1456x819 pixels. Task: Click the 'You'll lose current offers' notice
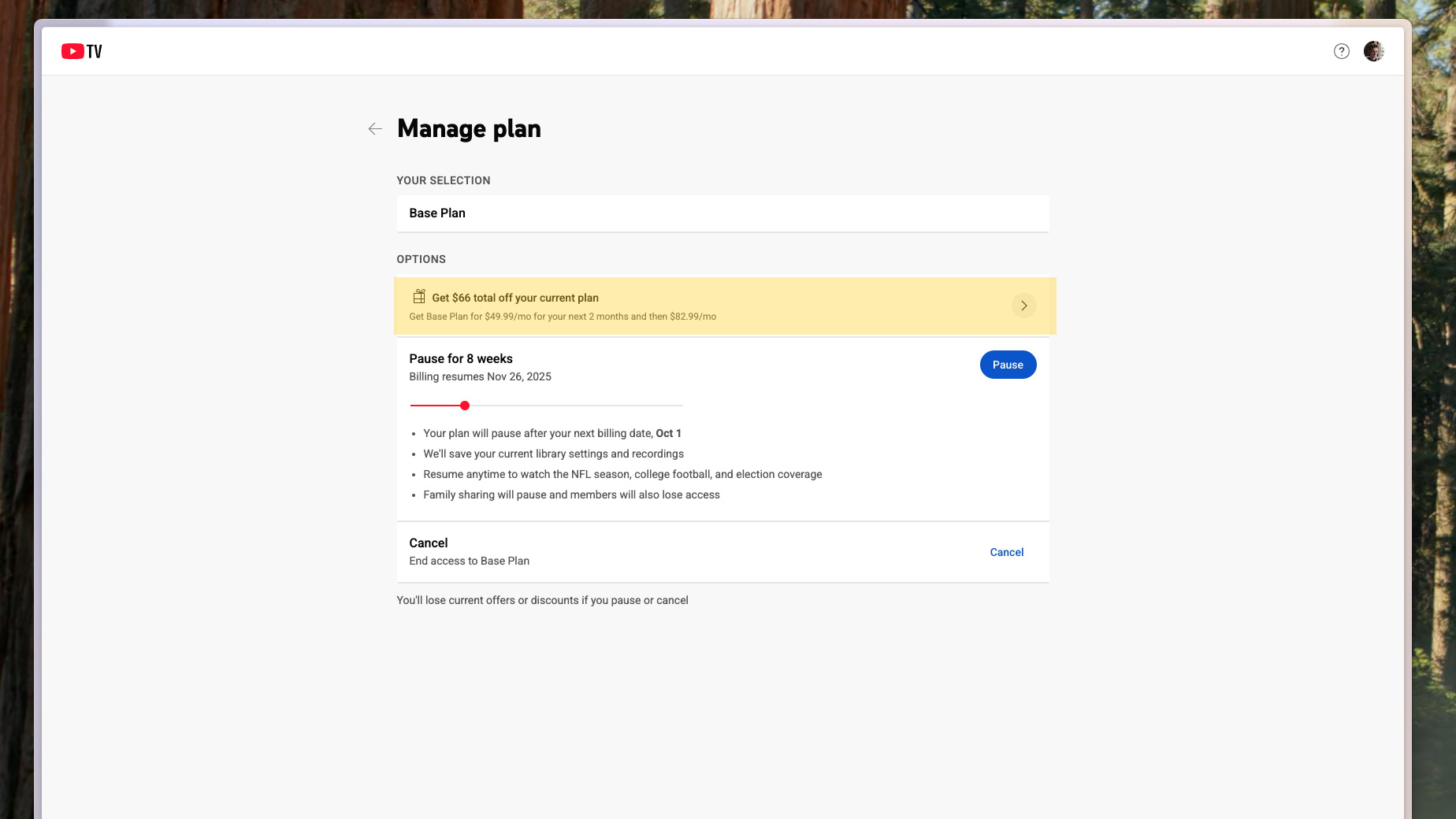pyautogui.click(x=542, y=600)
